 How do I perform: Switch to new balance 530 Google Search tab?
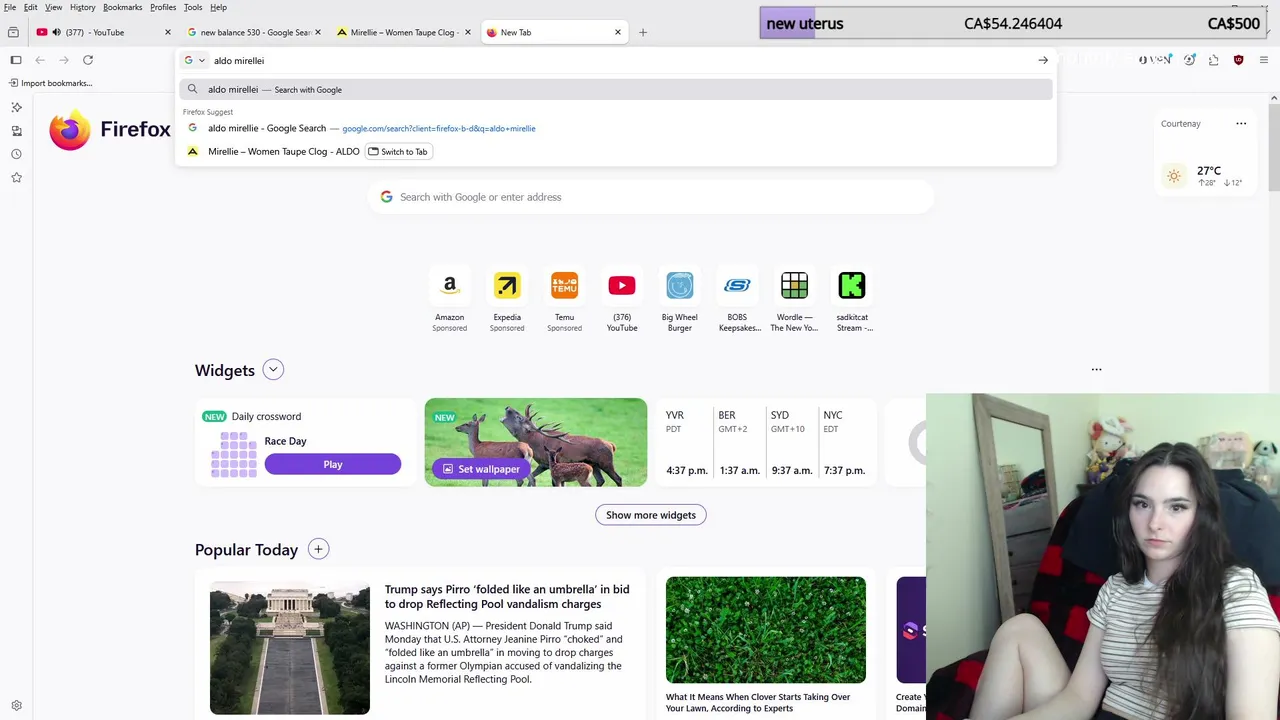[x=253, y=32]
